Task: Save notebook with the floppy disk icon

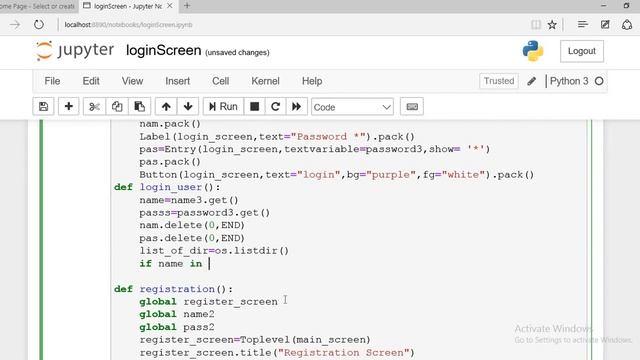Action: 43,107
